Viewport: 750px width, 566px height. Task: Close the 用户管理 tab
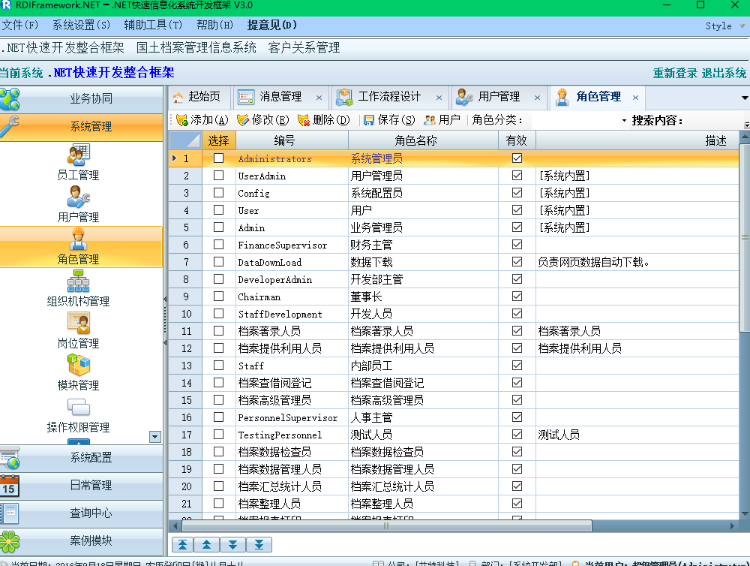[x=537, y=98]
